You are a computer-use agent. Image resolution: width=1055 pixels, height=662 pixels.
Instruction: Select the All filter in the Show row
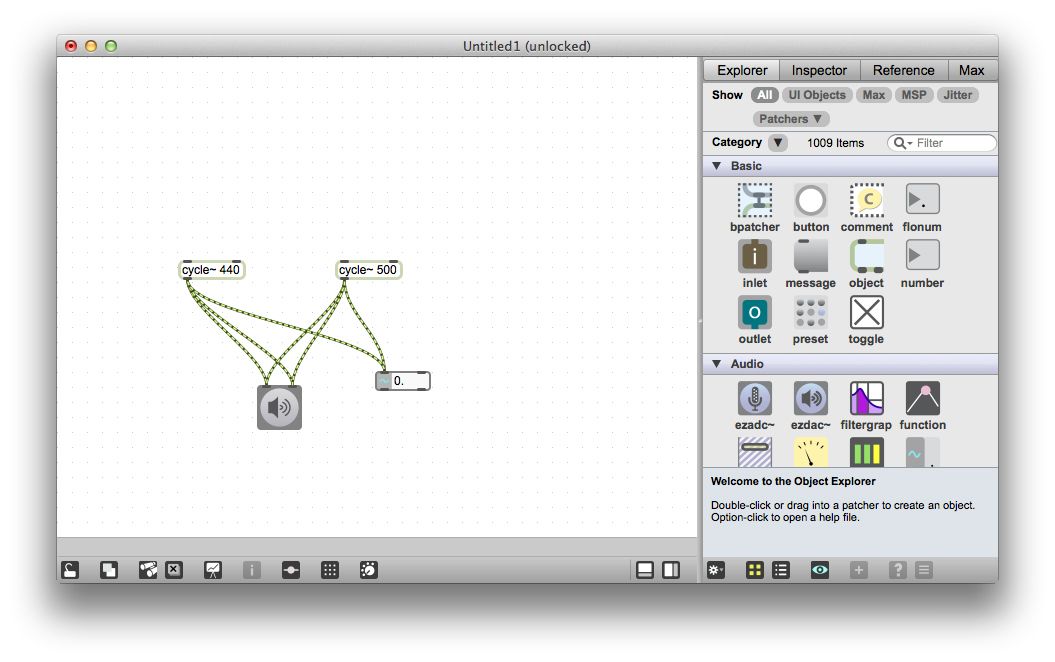(x=764, y=95)
